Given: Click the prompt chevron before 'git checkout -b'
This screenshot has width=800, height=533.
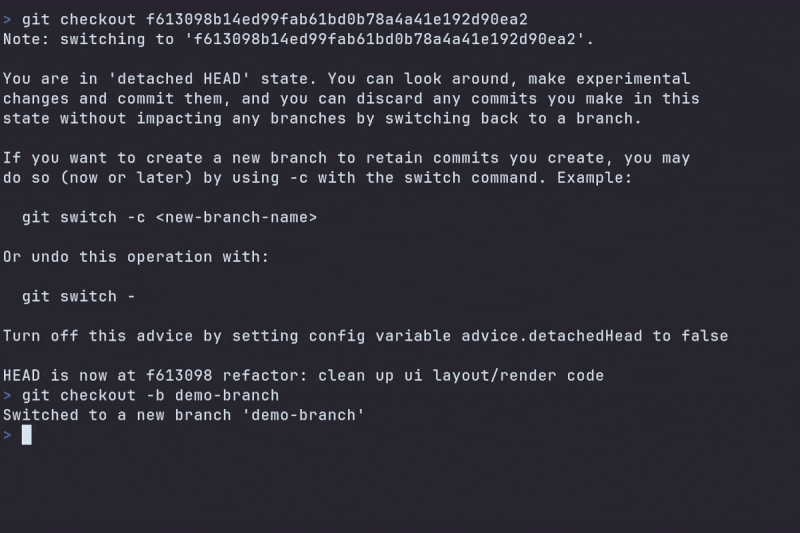Looking at the screenshot, I should pos(7,396).
